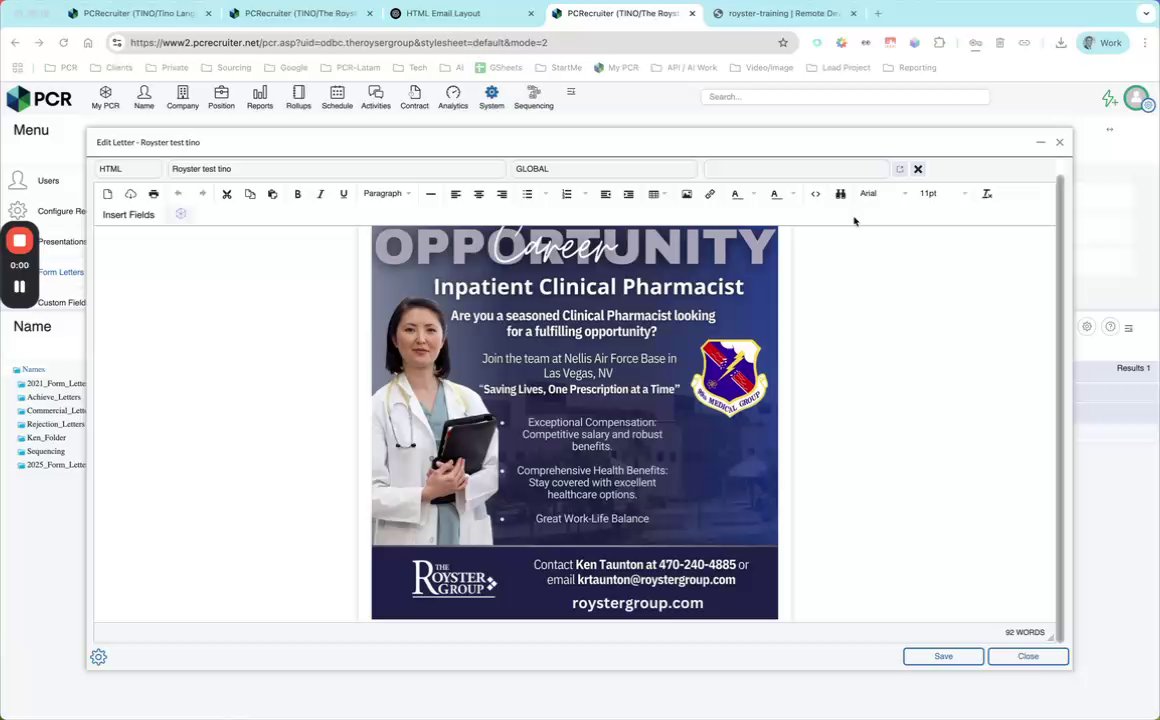Copy selection using the copy icon
1160x720 pixels.
pyautogui.click(x=250, y=194)
